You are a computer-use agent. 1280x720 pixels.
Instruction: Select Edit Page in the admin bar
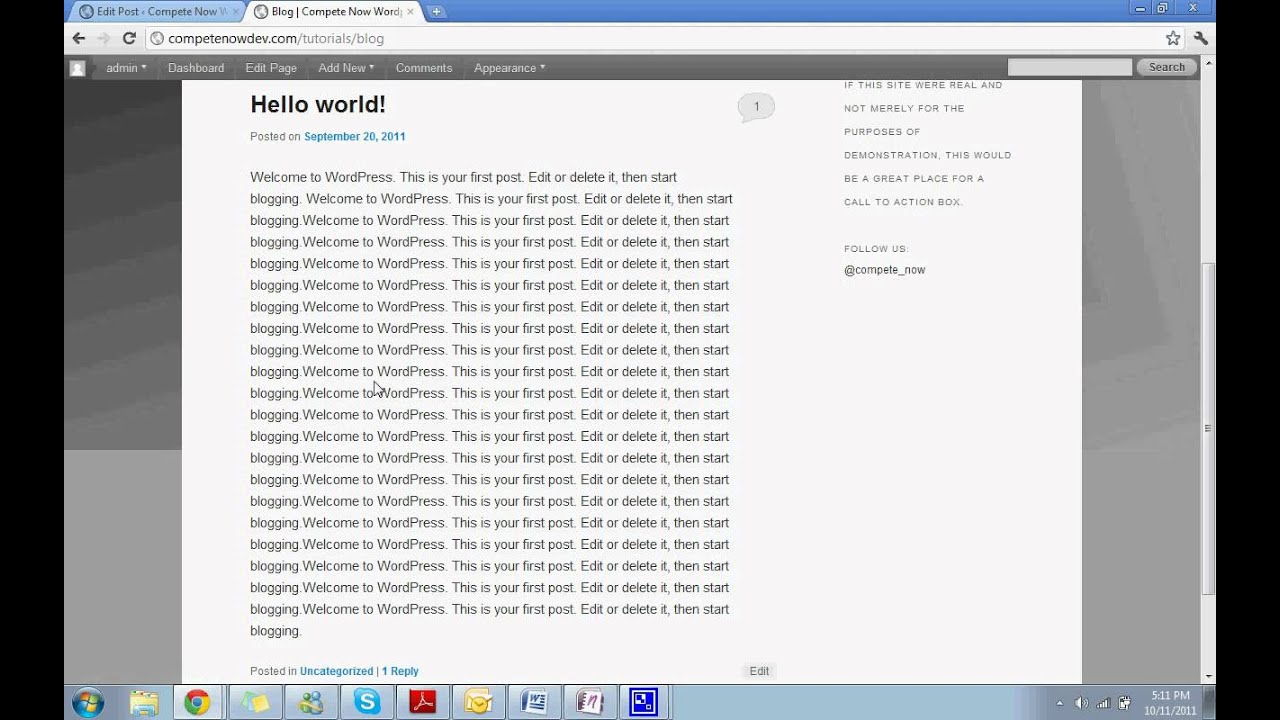click(271, 68)
